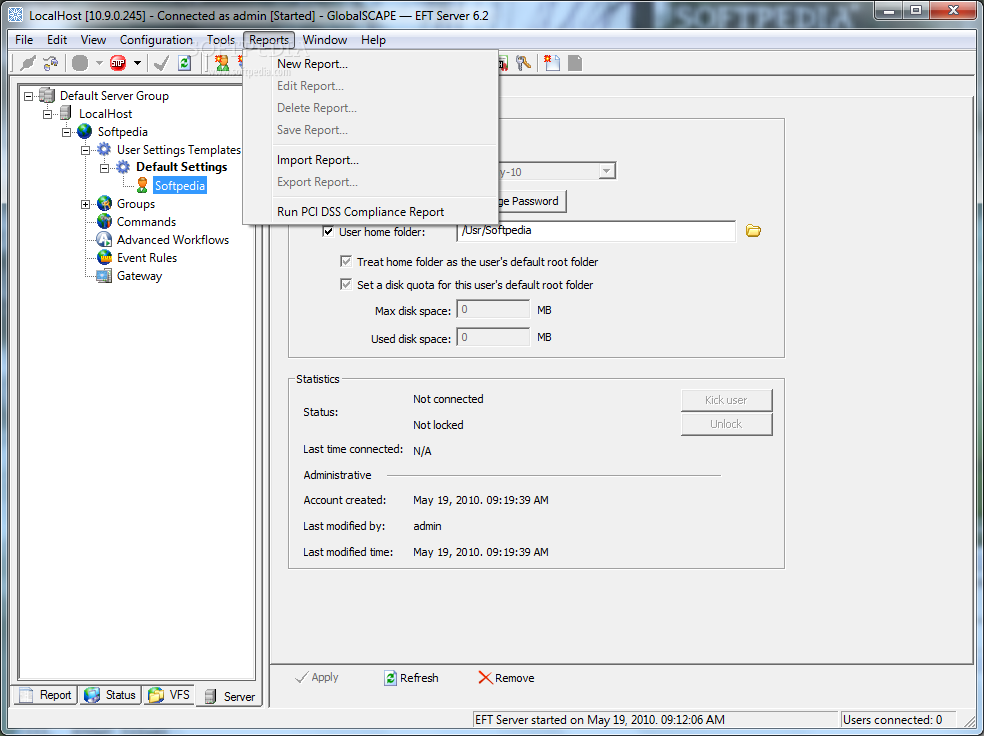Collapse the Softpedia site node
Image resolution: width=984 pixels, height=736 pixels.
click(67, 132)
